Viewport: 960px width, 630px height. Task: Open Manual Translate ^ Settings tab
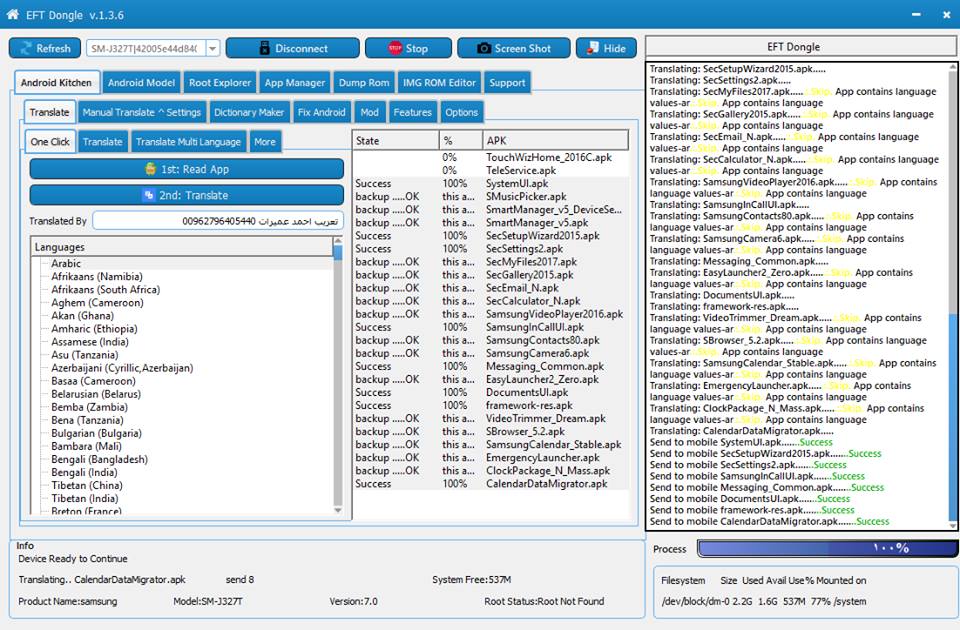tap(141, 113)
